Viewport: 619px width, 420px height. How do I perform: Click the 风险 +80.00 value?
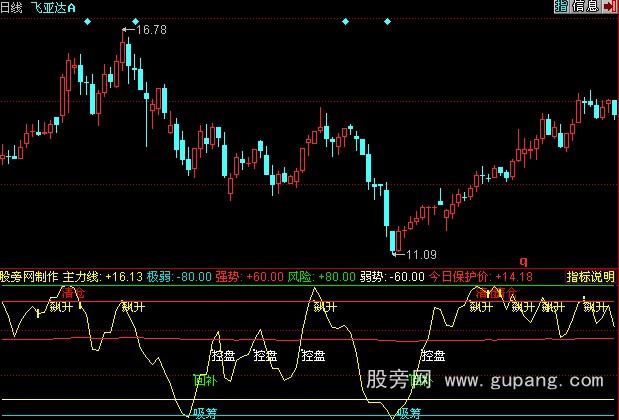click(x=322, y=276)
